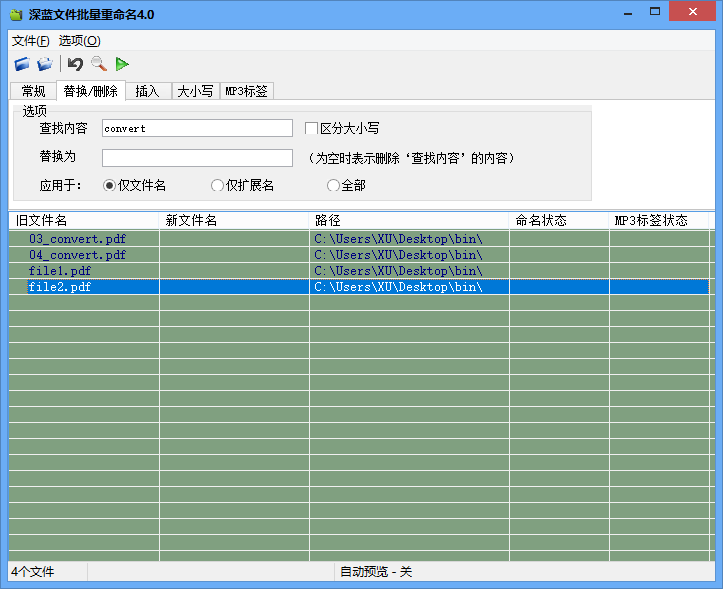
Task: Click the magnifier preview icon
Action: 99,64
